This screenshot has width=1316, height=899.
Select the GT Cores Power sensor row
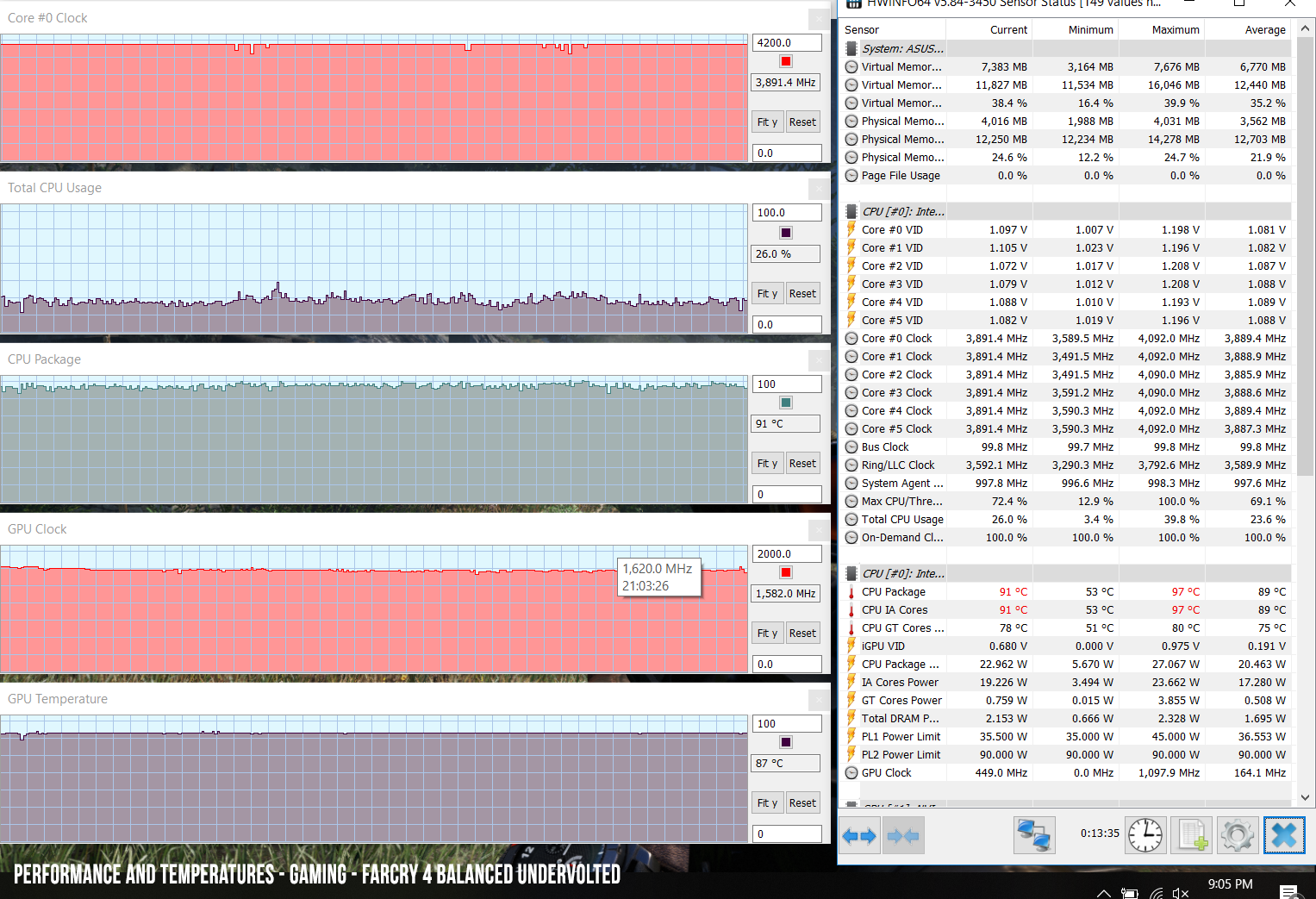pos(1066,701)
